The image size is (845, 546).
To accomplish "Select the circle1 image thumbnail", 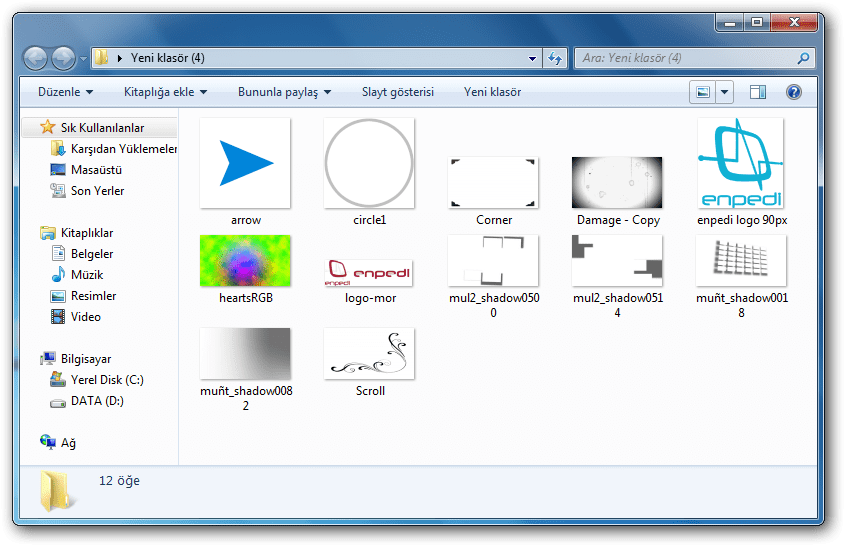I will 369,163.
